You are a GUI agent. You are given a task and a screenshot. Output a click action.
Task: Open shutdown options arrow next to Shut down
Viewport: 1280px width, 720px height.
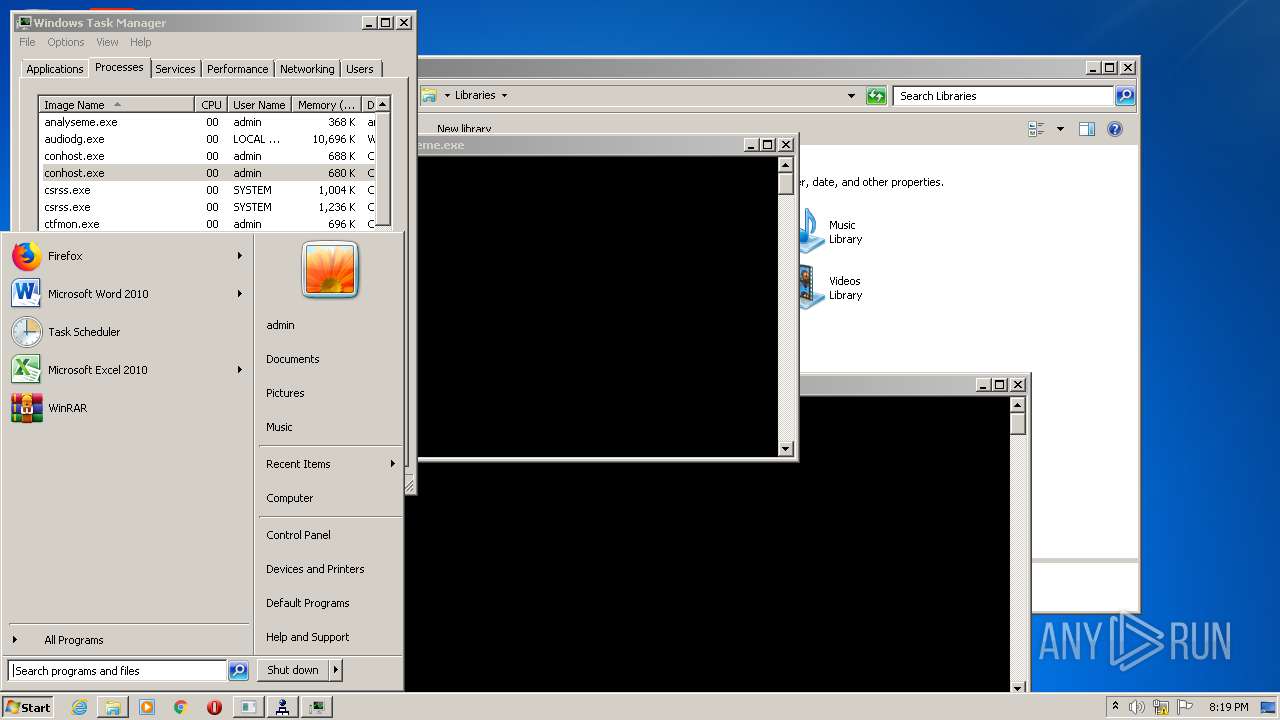336,670
